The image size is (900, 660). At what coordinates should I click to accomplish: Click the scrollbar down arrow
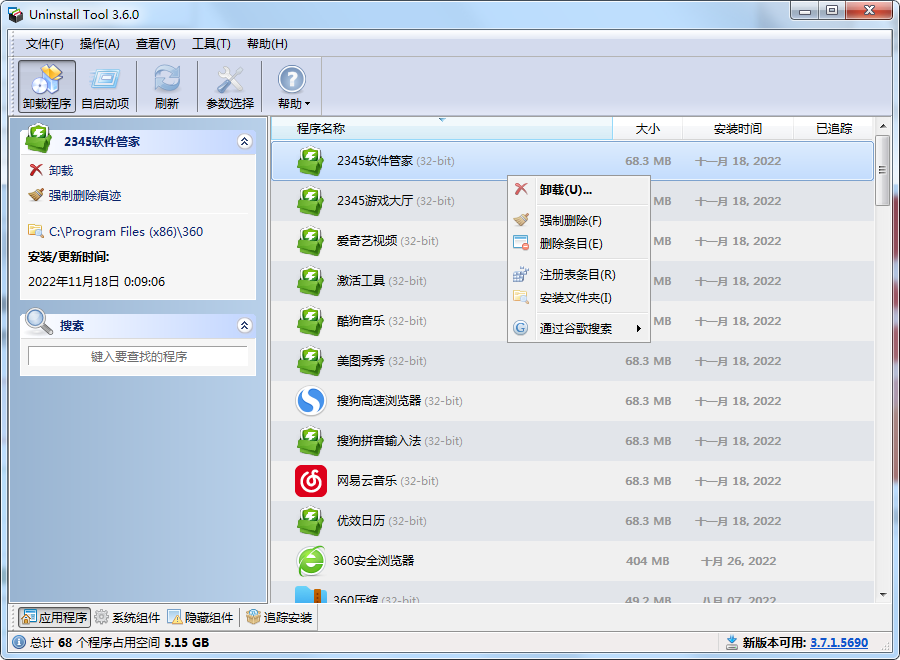click(883, 595)
